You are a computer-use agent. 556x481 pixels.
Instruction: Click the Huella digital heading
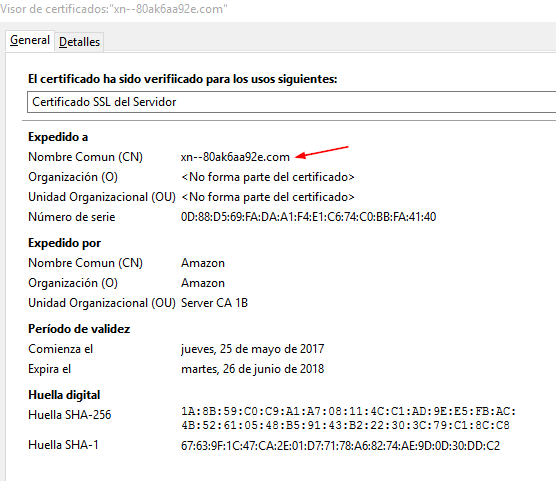pos(64,395)
